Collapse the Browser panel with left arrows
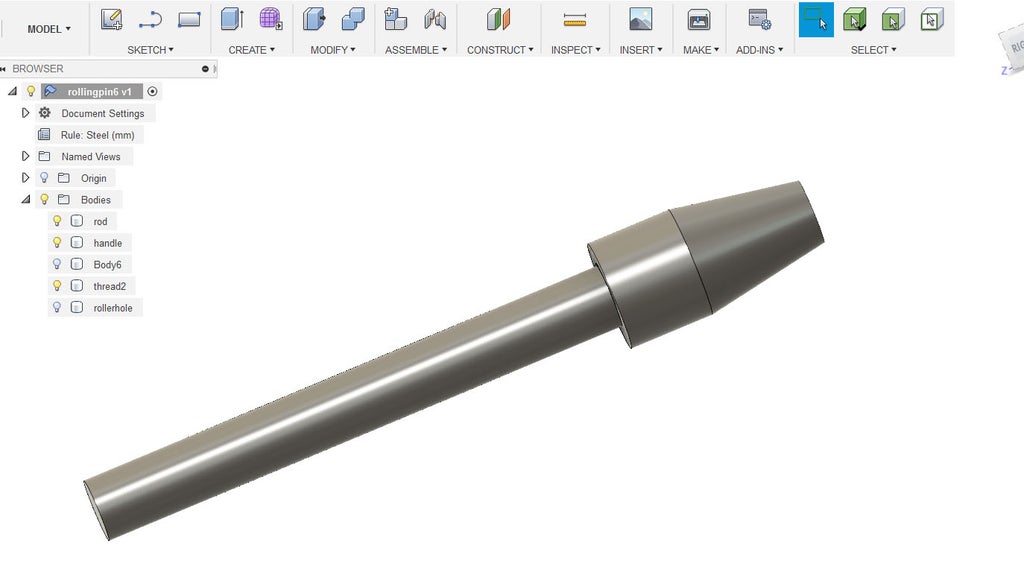 [3, 69]
